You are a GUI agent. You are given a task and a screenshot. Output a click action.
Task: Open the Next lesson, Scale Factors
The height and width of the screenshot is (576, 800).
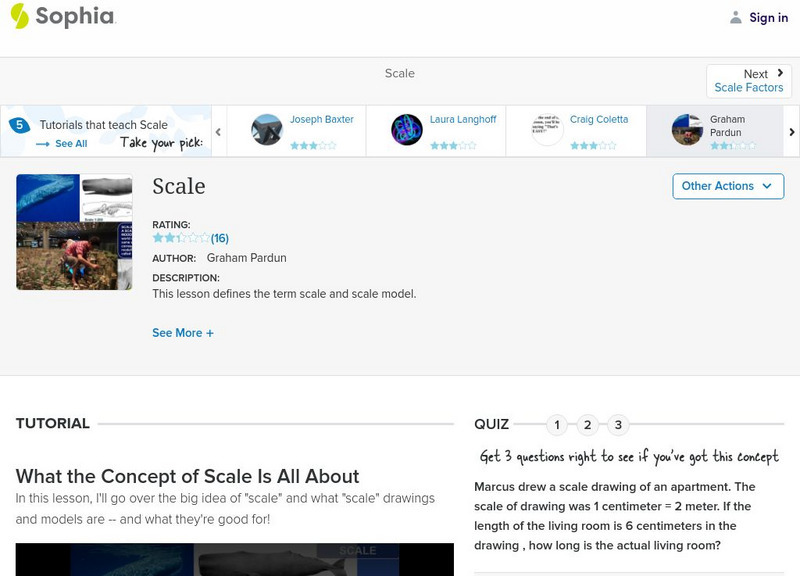pyautogui.click(x=748, y=80)
